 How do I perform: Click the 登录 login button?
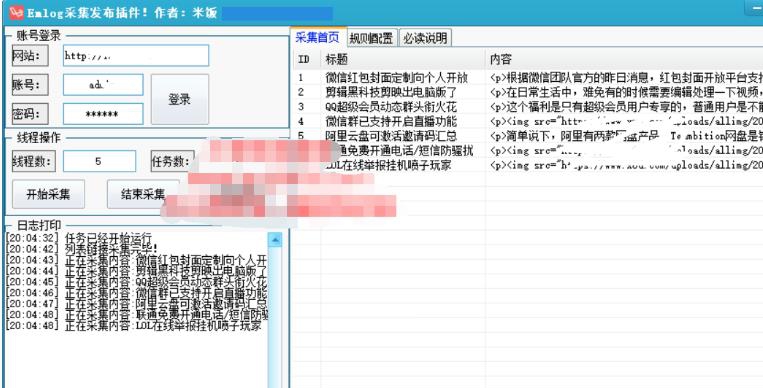coord(180,99)
